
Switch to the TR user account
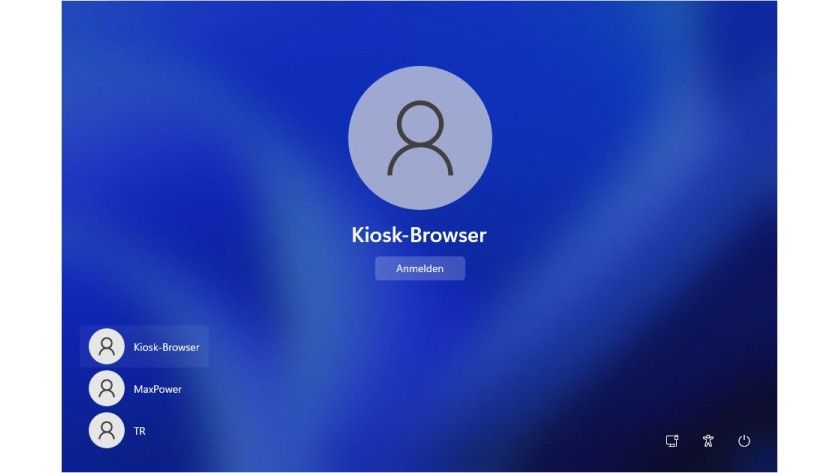tap(145, 431)
